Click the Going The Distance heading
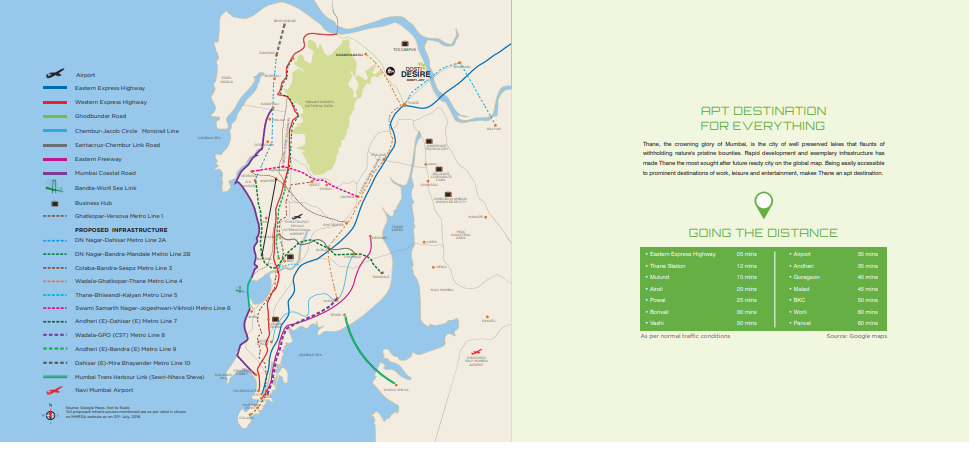Viewport: 969px width, 460px height. click(x=763, y=233)
